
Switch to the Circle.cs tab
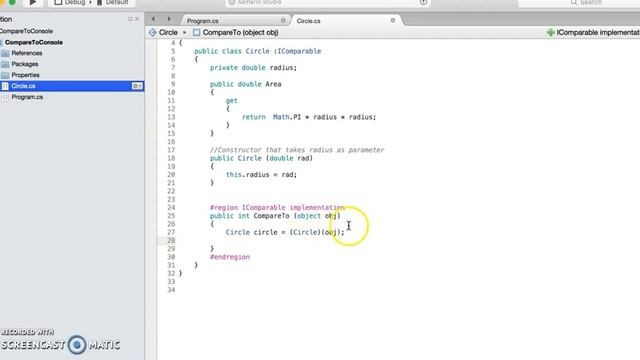[309, 21]
